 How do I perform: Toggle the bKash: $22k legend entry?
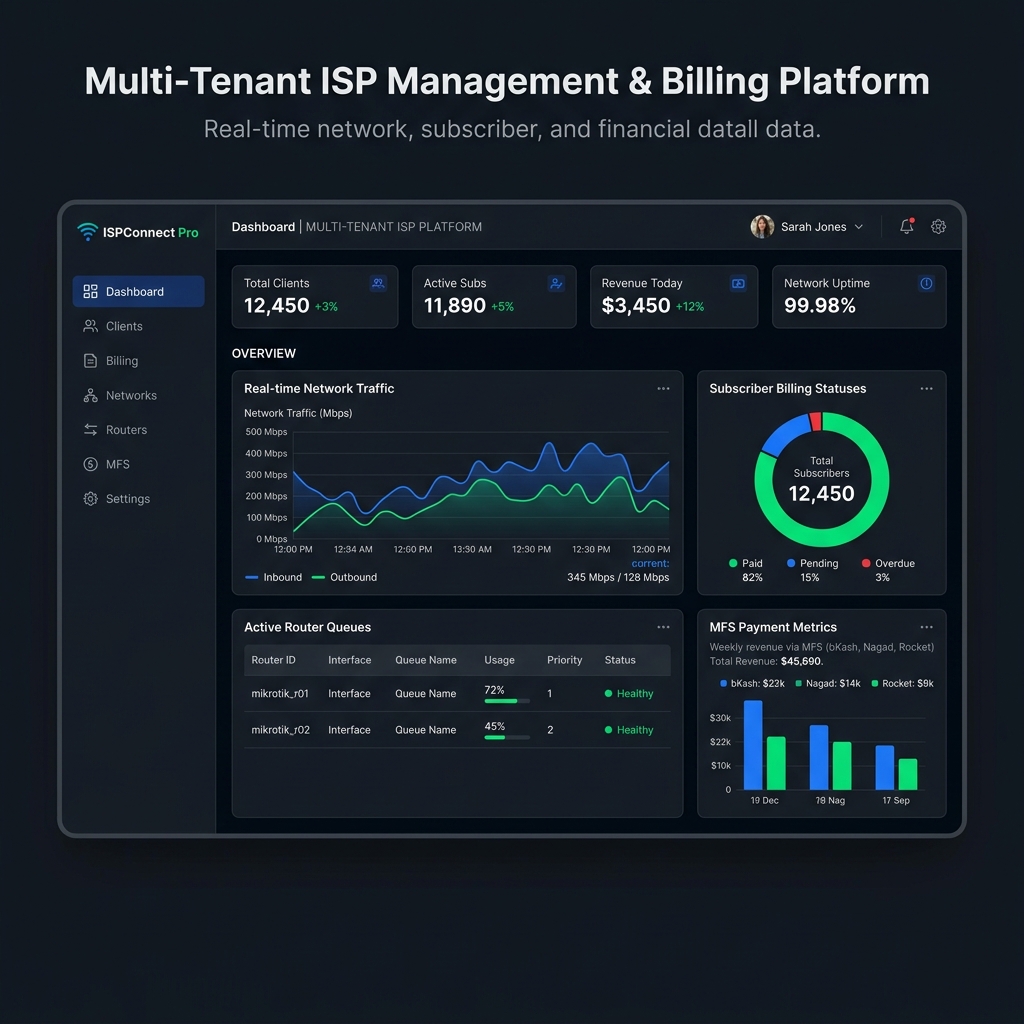tap(752, 683)
